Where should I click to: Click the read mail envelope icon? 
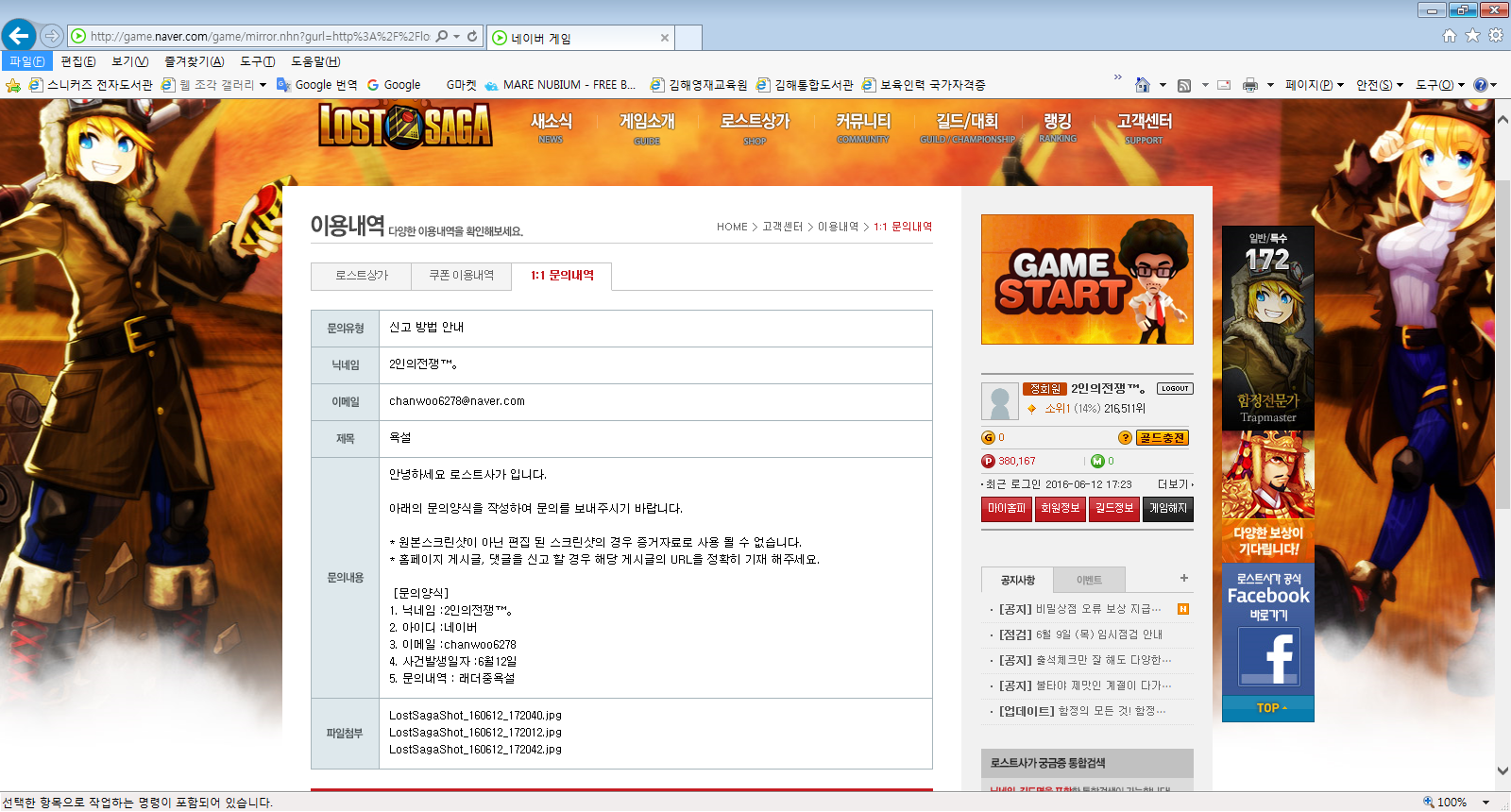point(1224,85)
